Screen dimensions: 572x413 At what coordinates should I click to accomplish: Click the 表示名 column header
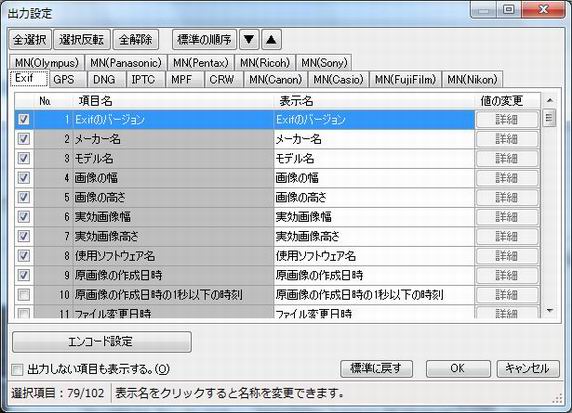click(x=374, y=101)
